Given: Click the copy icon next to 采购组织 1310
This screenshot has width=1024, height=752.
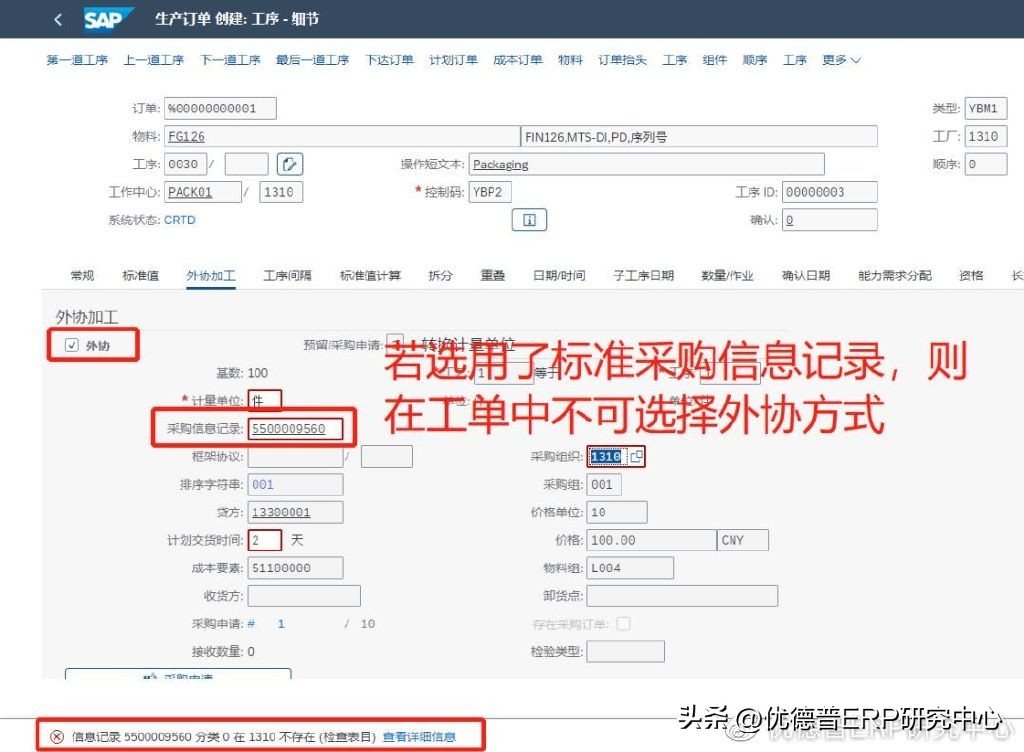Looking at the screenshot, I should point(636,456).
